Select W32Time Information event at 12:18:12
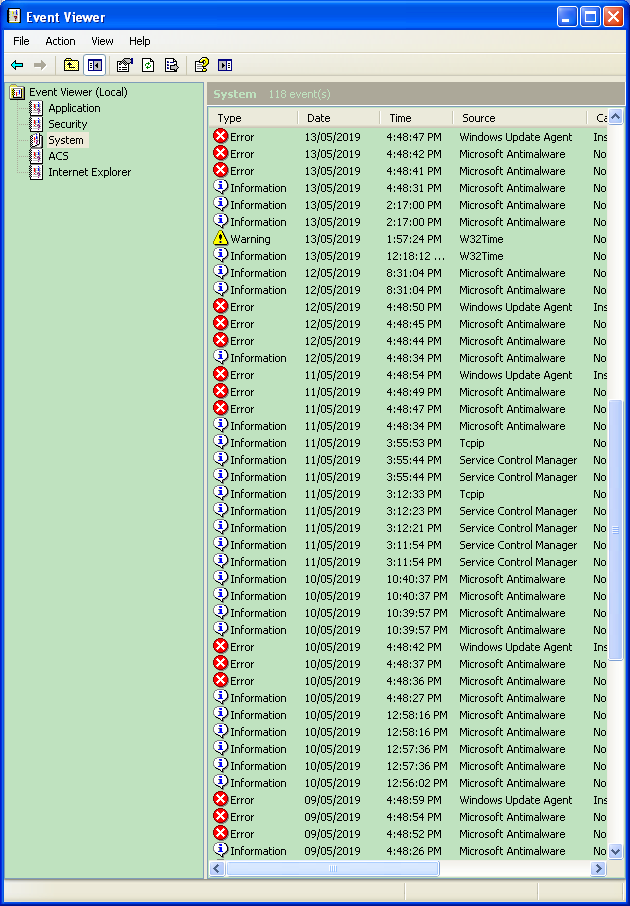The height and width of the screenshot is (906, 630). coord(408,256)
